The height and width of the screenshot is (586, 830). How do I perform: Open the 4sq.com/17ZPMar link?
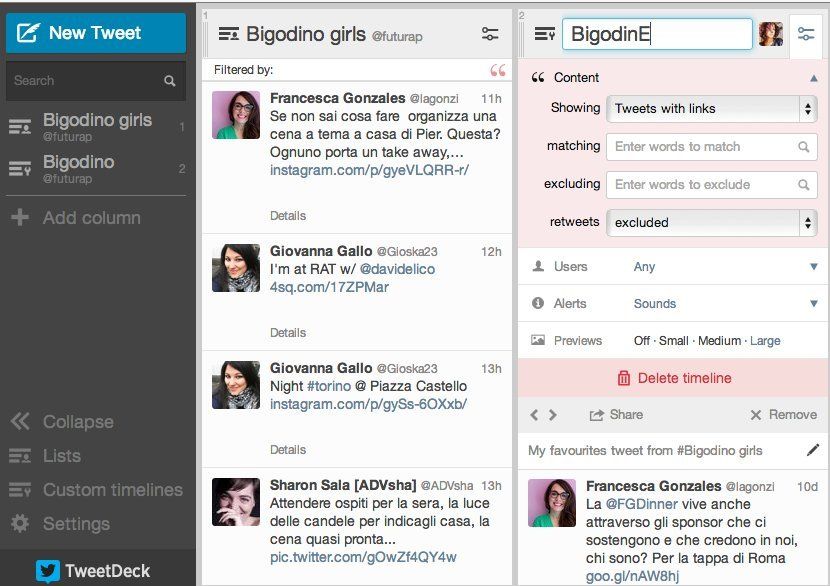coord(329,287)
